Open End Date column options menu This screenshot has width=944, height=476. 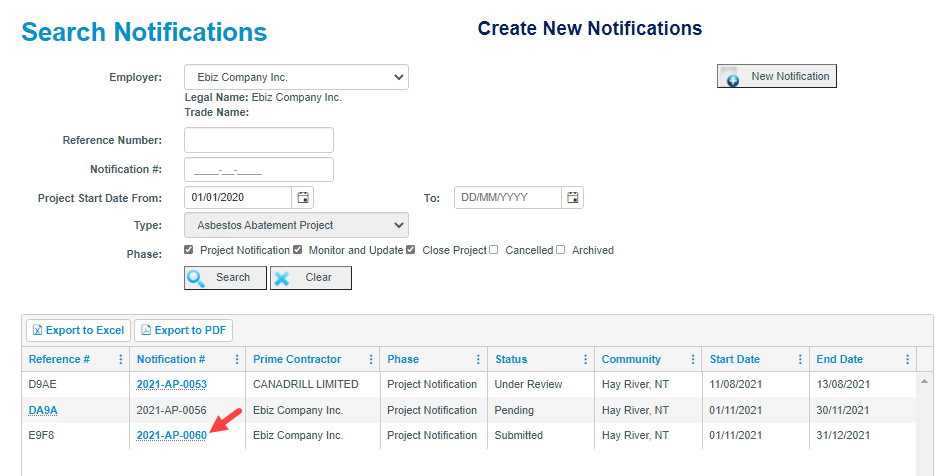[x=907, y=359]
